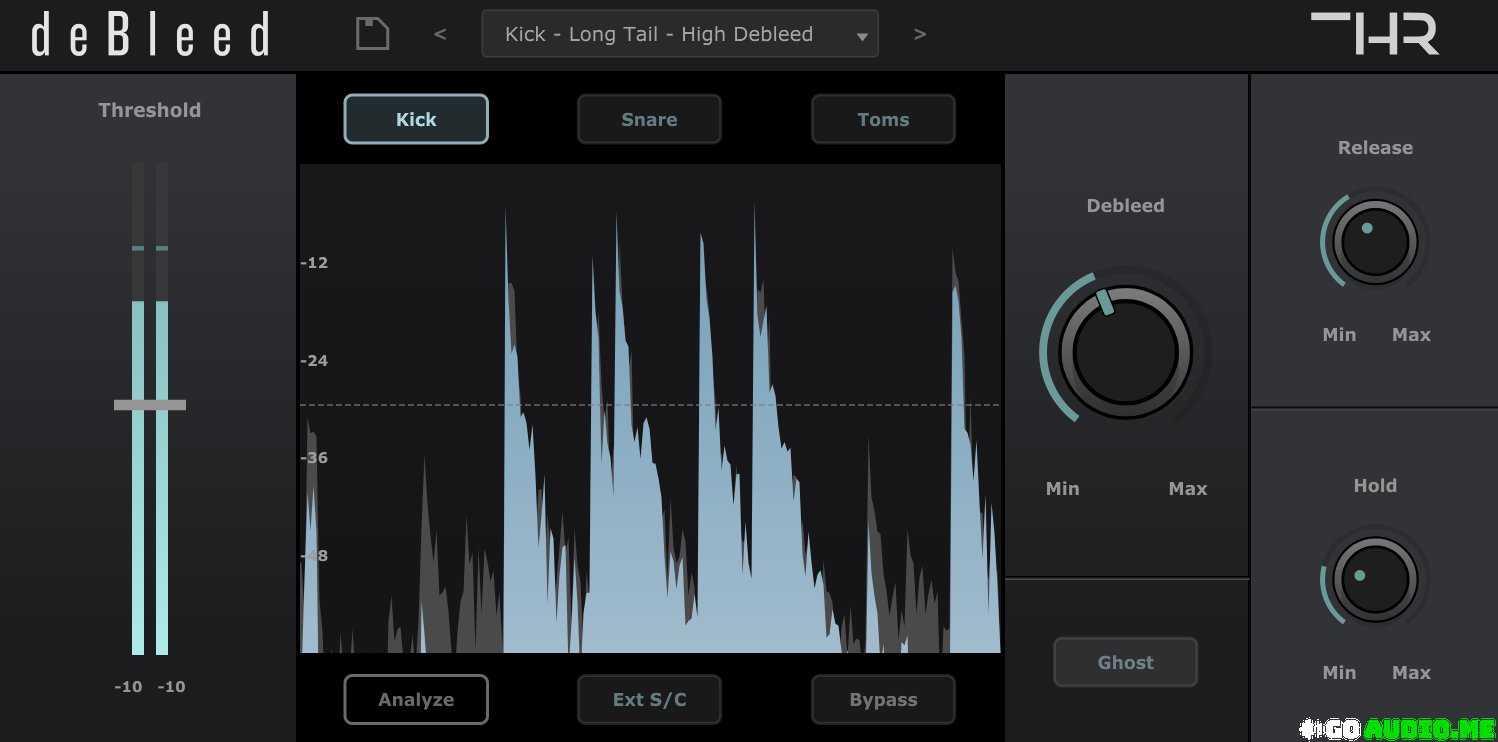Toggle the Ext S/C button
1498x742 pixels.
(x=649, y=700)
